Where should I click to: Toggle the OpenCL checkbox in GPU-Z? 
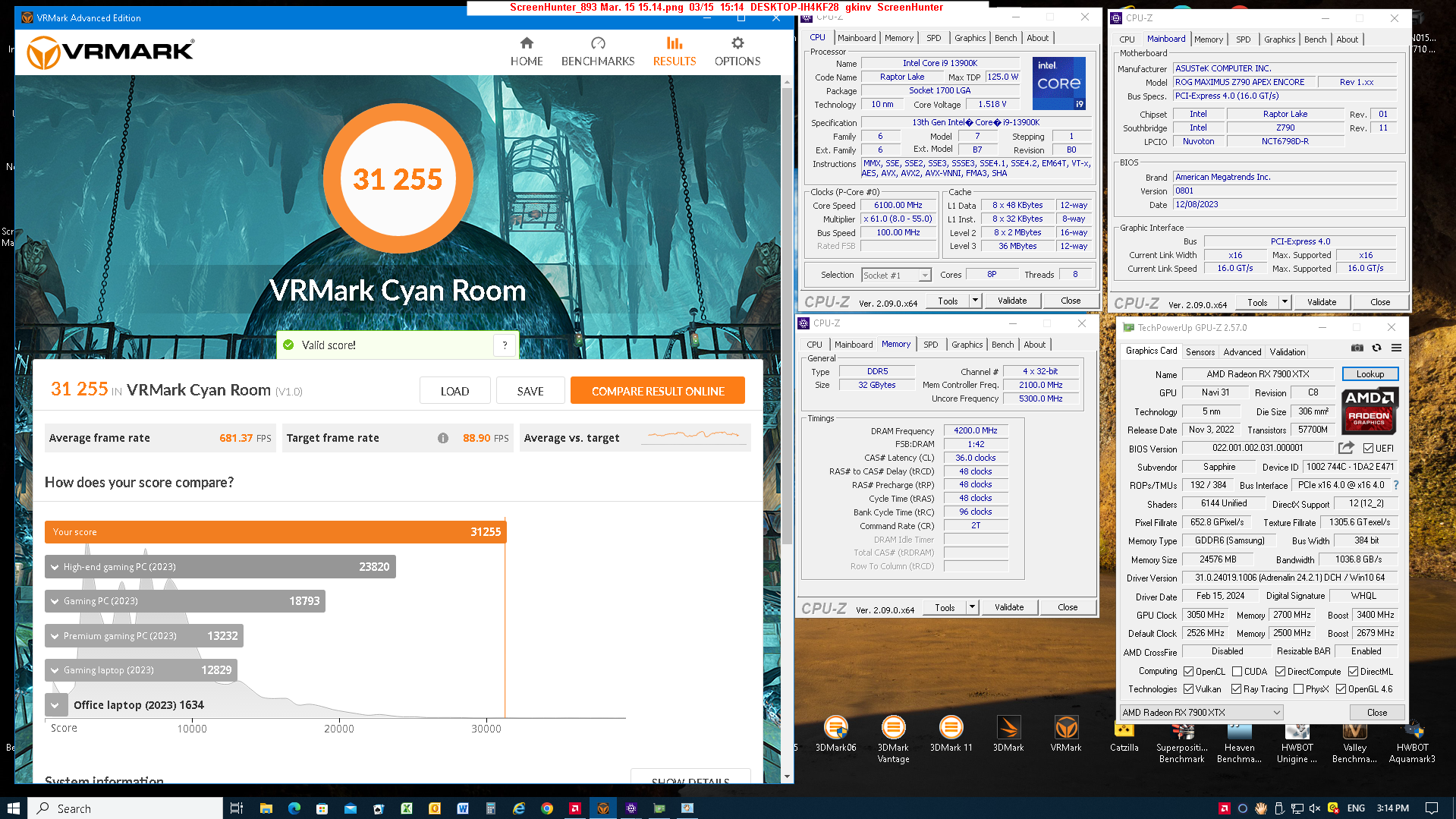click(x=1188, y=671)
